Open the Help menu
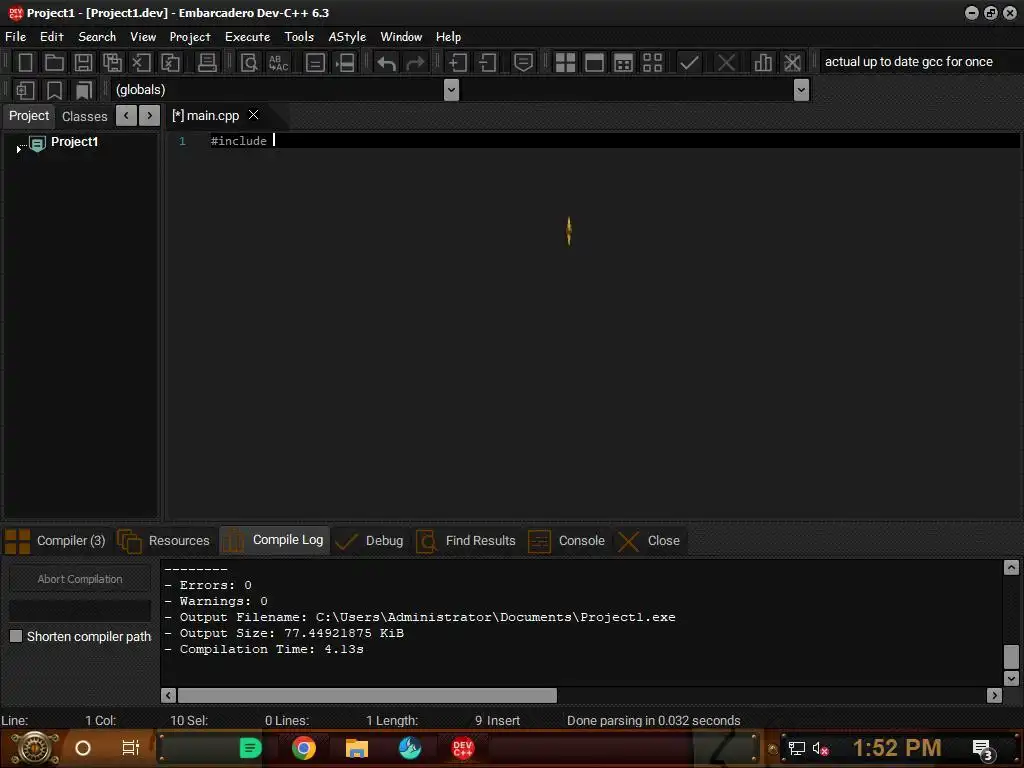 449,37
